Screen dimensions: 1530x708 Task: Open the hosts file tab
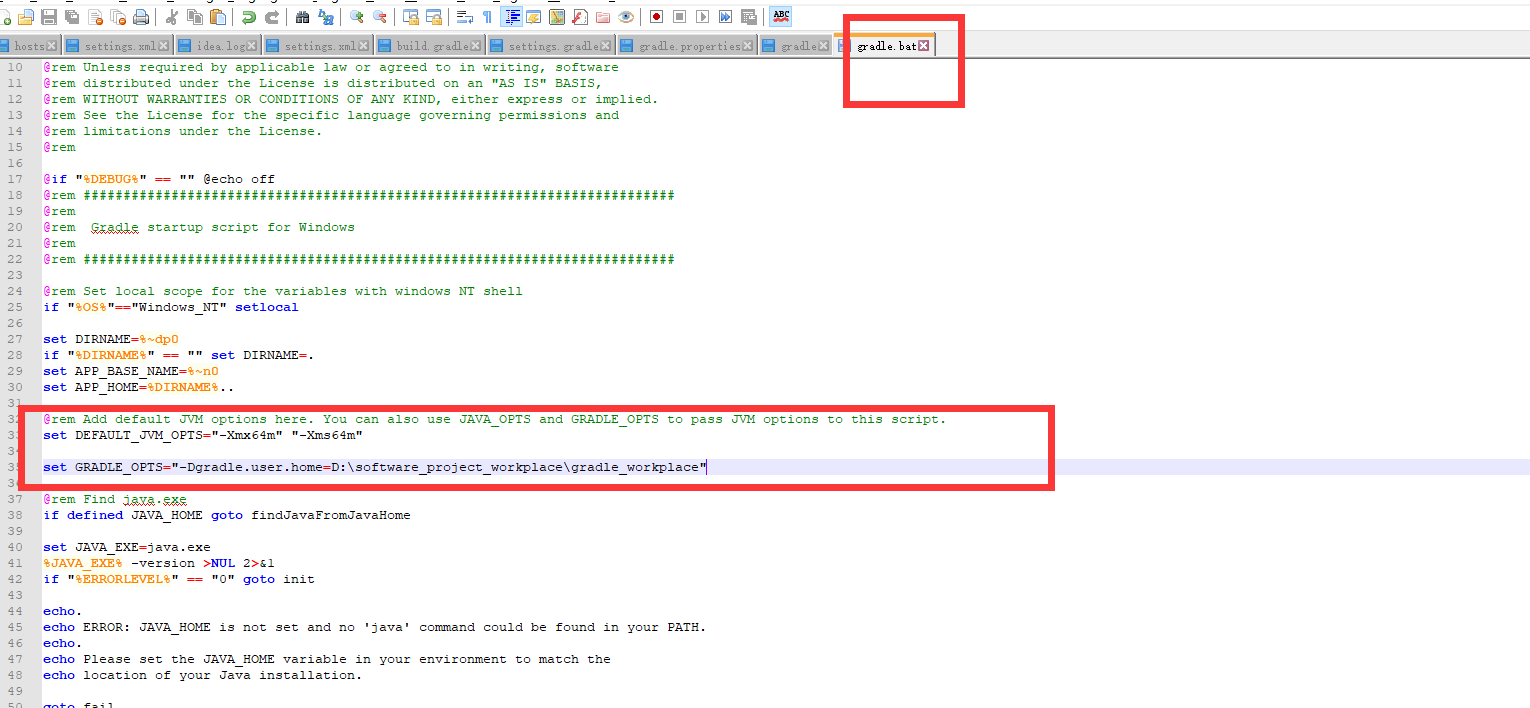[28, 45]
